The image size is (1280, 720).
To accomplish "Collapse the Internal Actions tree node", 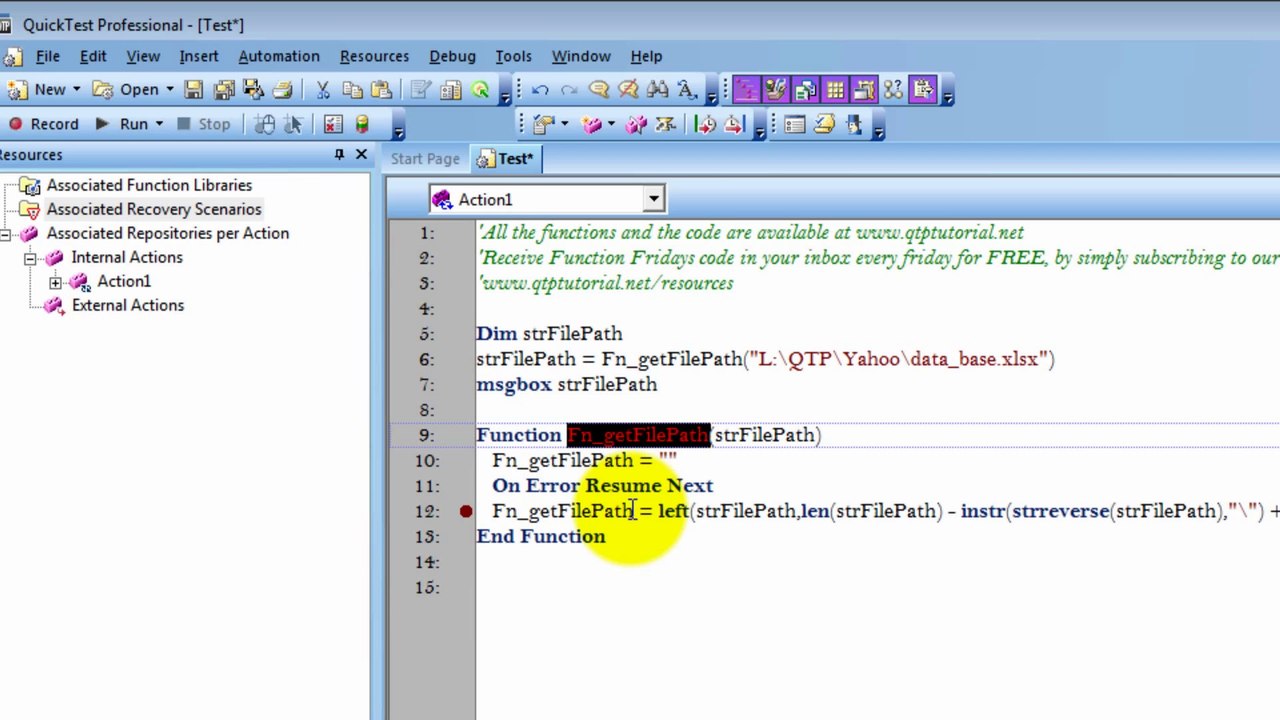I will 30,257.
